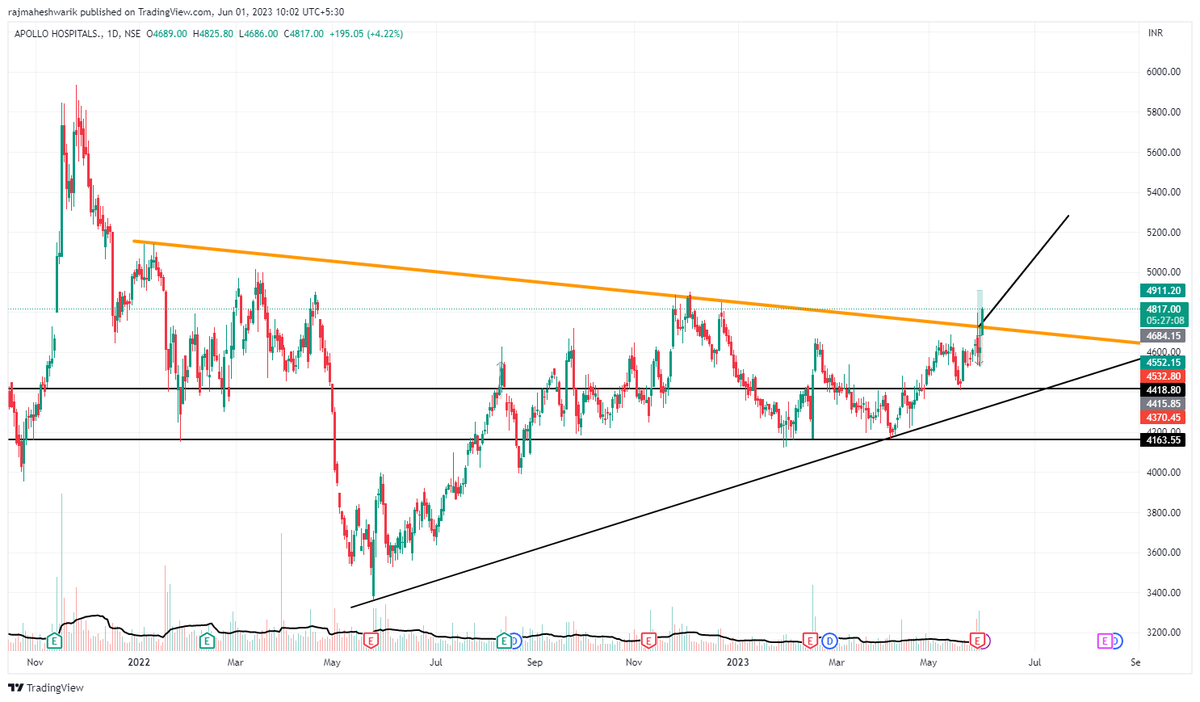
Task: Open the purple upcoming earnings marker
Action: (x=1106, y=640)
